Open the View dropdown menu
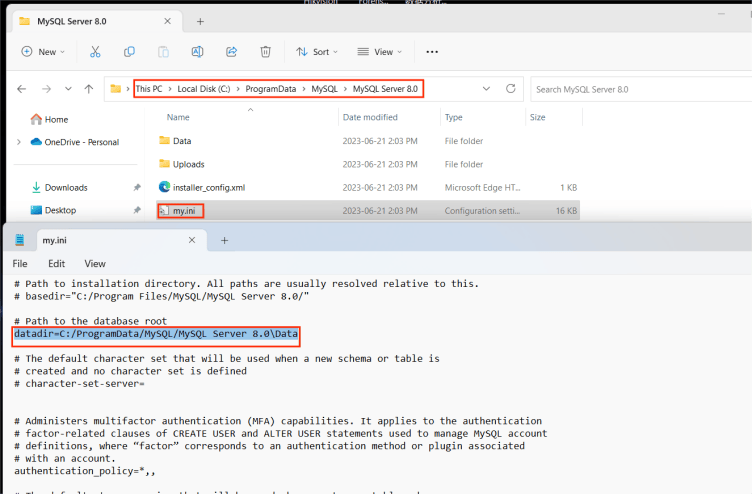The height and width of the screenshot is (495, 752). pyautogui.click(x=379, y=52)
